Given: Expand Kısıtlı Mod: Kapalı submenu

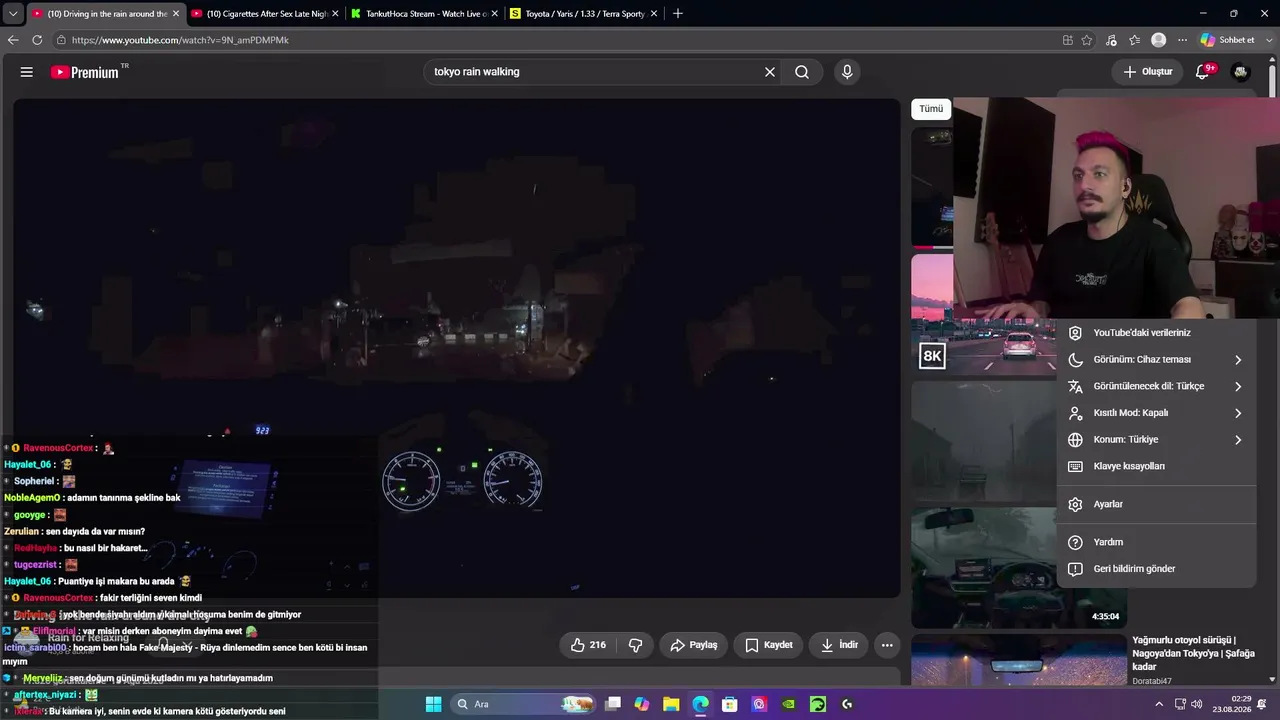Looking at the screenshot, I should coord(1238,413).
